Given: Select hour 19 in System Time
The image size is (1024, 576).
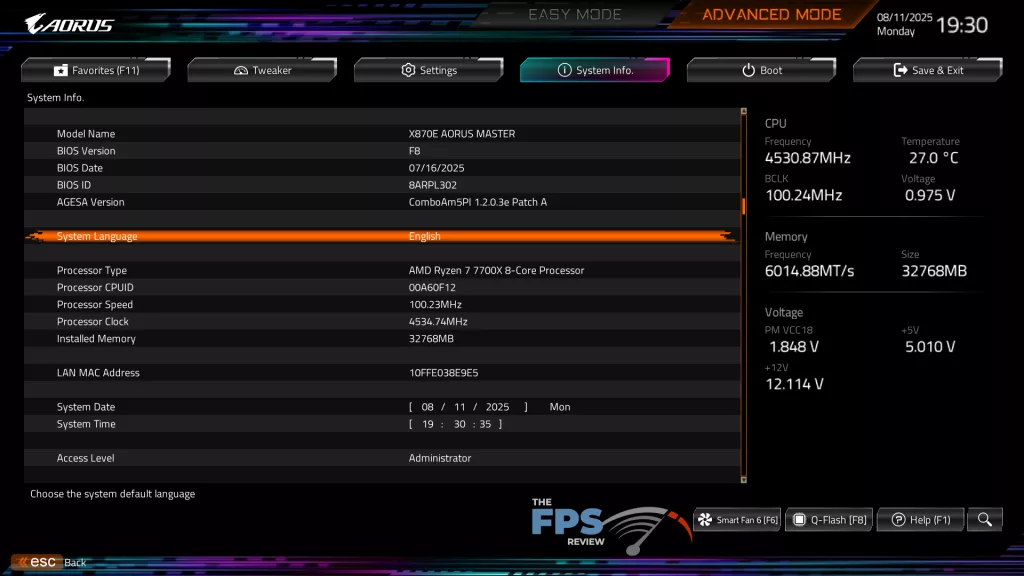Looking at the screenshot, I should tap(427, 424).
